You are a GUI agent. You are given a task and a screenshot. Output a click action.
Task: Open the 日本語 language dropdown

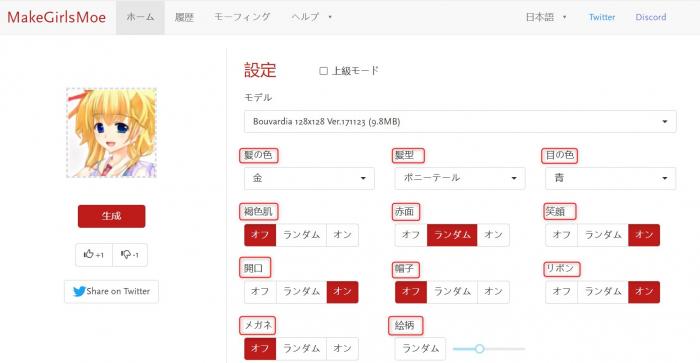pyautogui.click(x=546, y=17)
